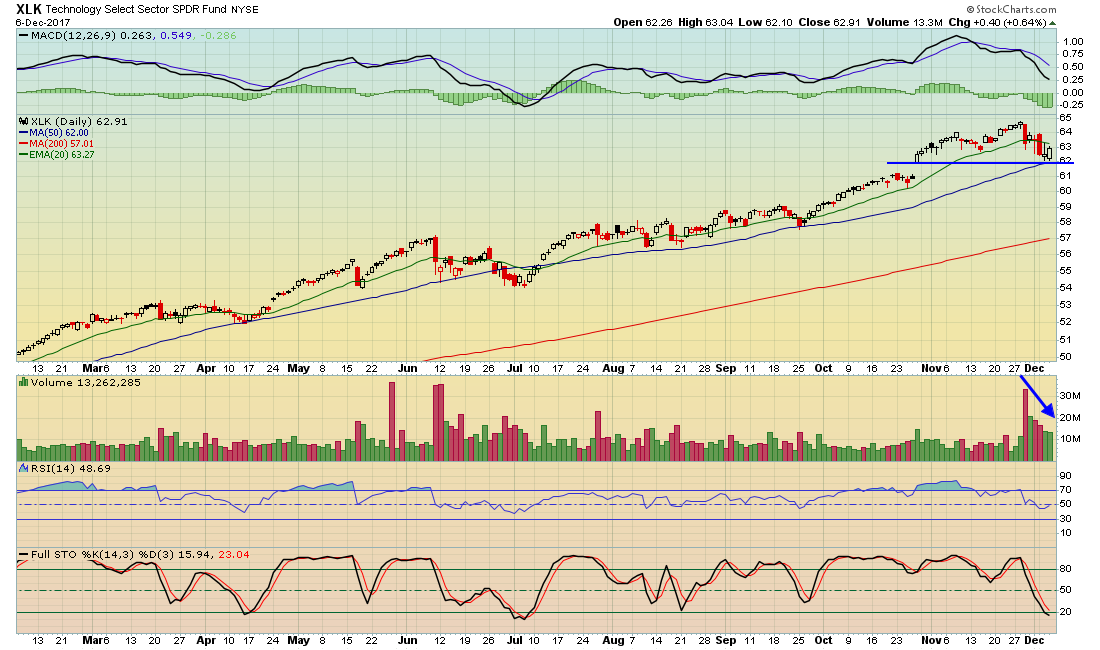This screenshot has height=650, width=1100.
Task: Click the Jun label on price date axis
Action: pos(408,368)
